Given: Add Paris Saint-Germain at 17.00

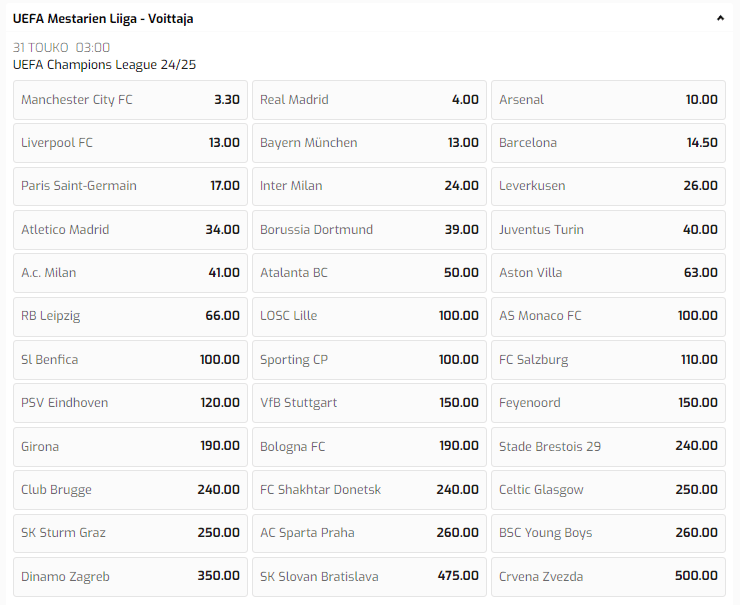Looking at the screenshot, I should click(x=130, y=186).
